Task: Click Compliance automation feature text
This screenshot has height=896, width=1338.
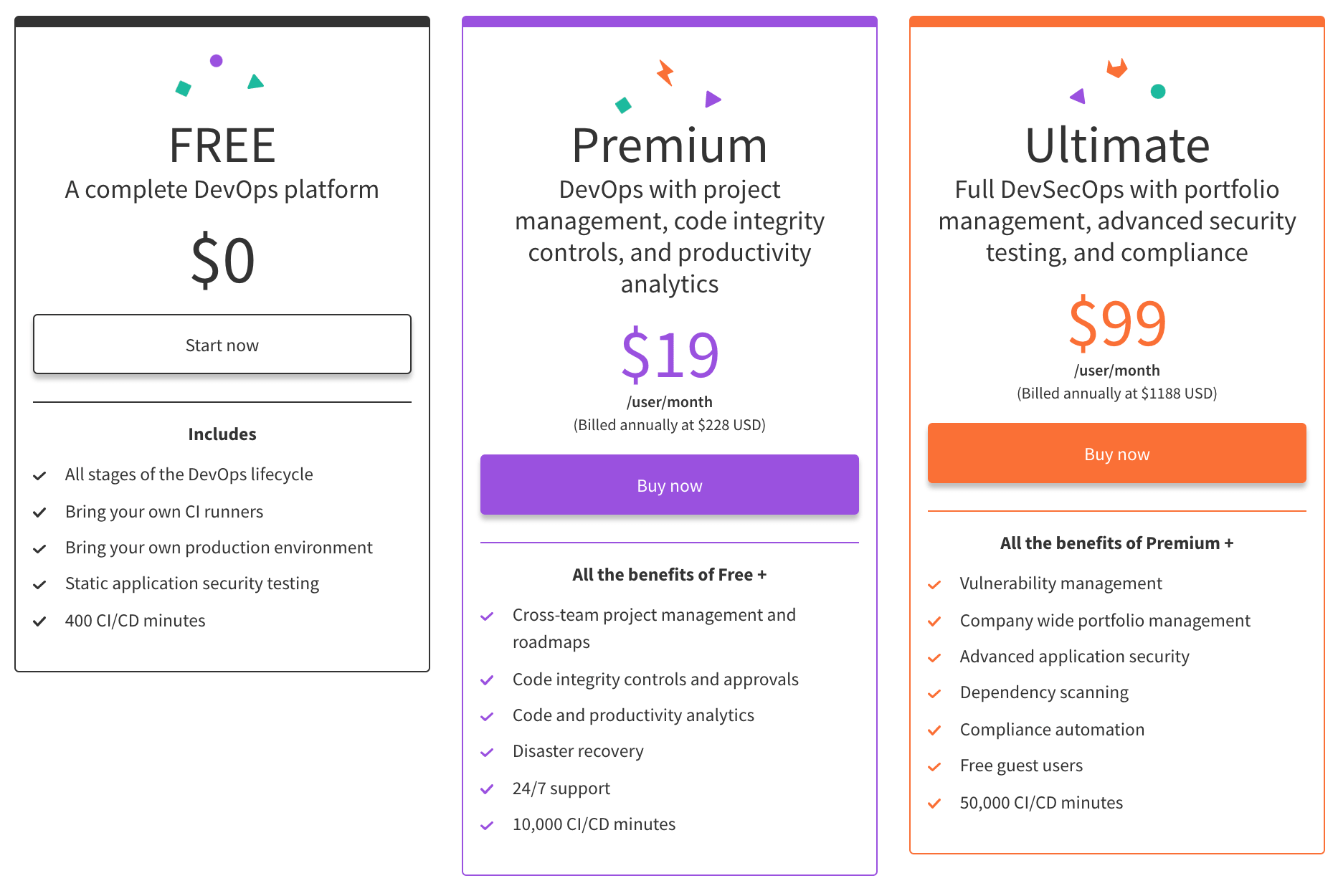Action: (x=1052, y=730)
